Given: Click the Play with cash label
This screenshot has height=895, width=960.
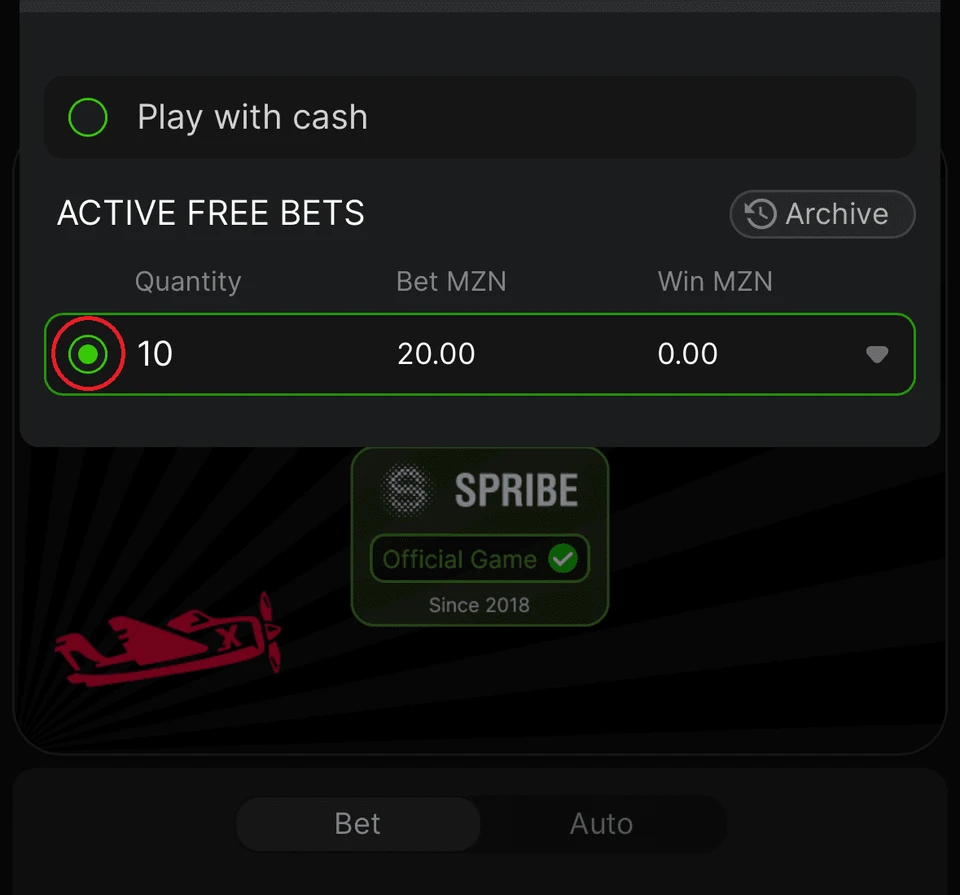Looking at the screenshot, I should point(252,117).
